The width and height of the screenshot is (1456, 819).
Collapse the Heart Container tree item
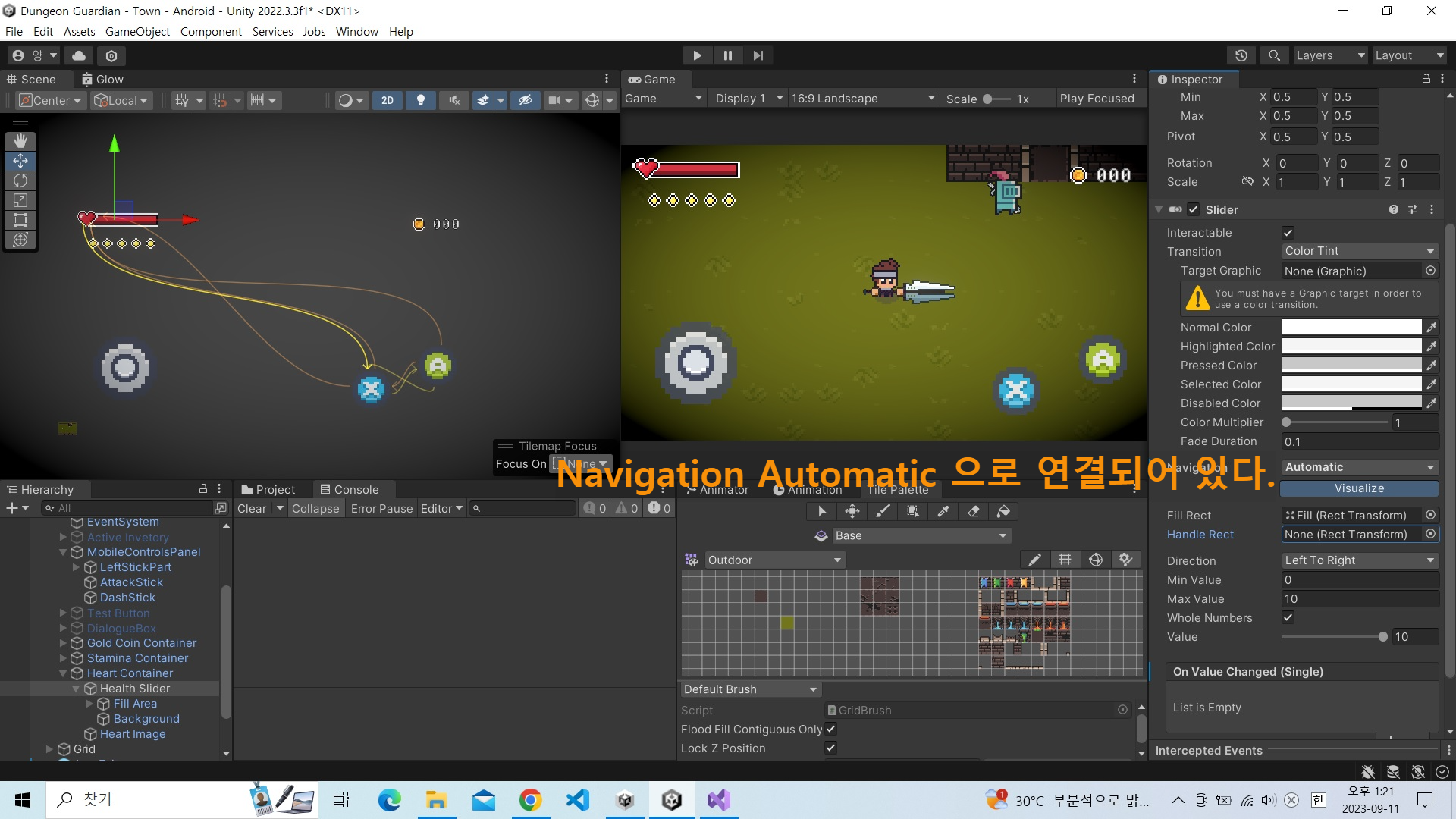pyautogui.click(x=63, y=673)
